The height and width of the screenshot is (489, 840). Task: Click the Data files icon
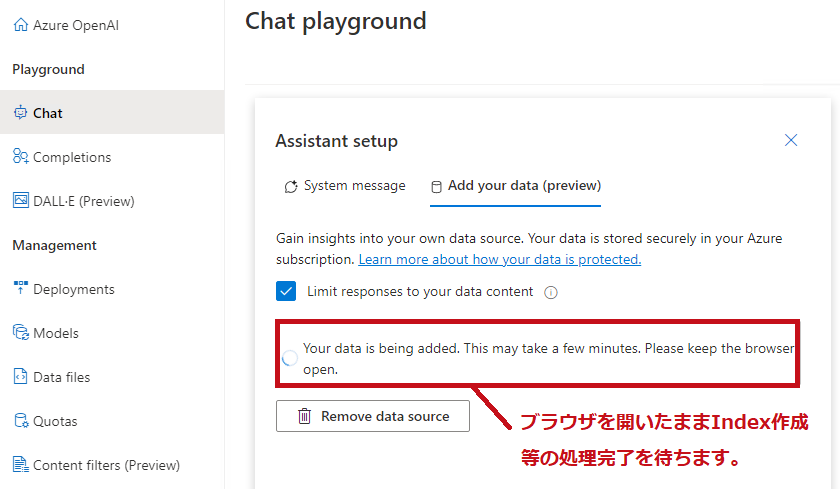click(20, 376)
